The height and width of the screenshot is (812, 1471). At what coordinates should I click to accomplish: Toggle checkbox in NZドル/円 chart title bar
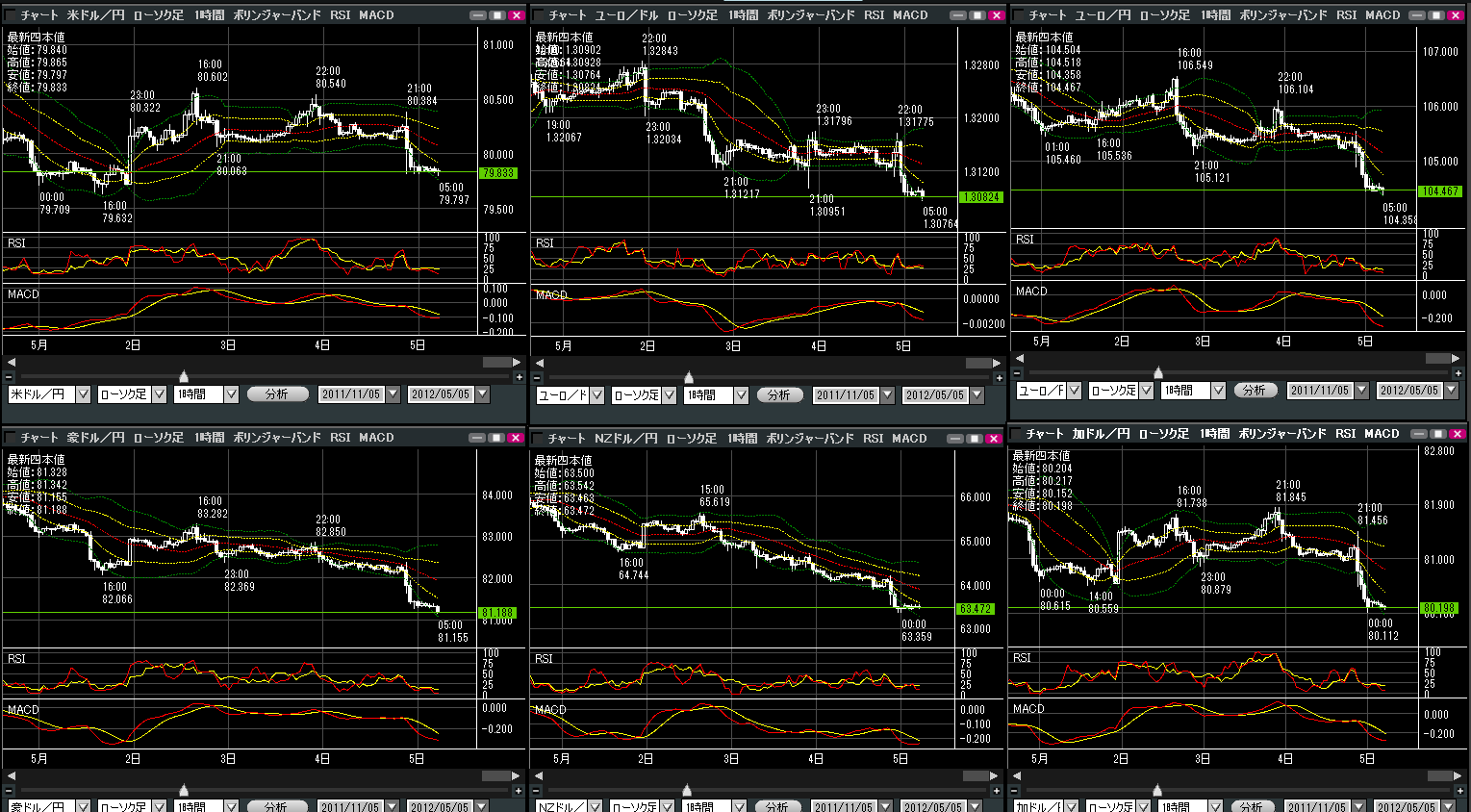point(539,439)
